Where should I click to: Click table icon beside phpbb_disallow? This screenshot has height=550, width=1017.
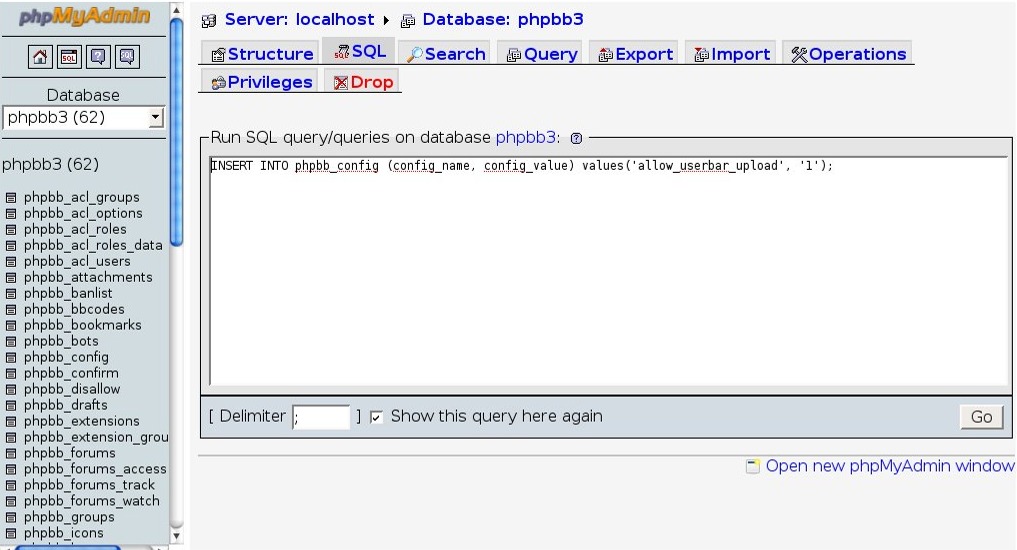11,390
